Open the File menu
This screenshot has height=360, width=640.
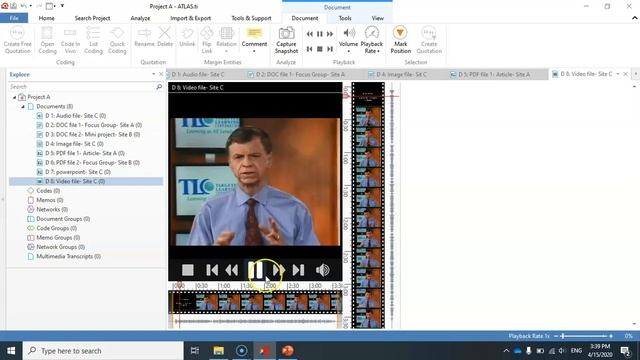[14, 18]
